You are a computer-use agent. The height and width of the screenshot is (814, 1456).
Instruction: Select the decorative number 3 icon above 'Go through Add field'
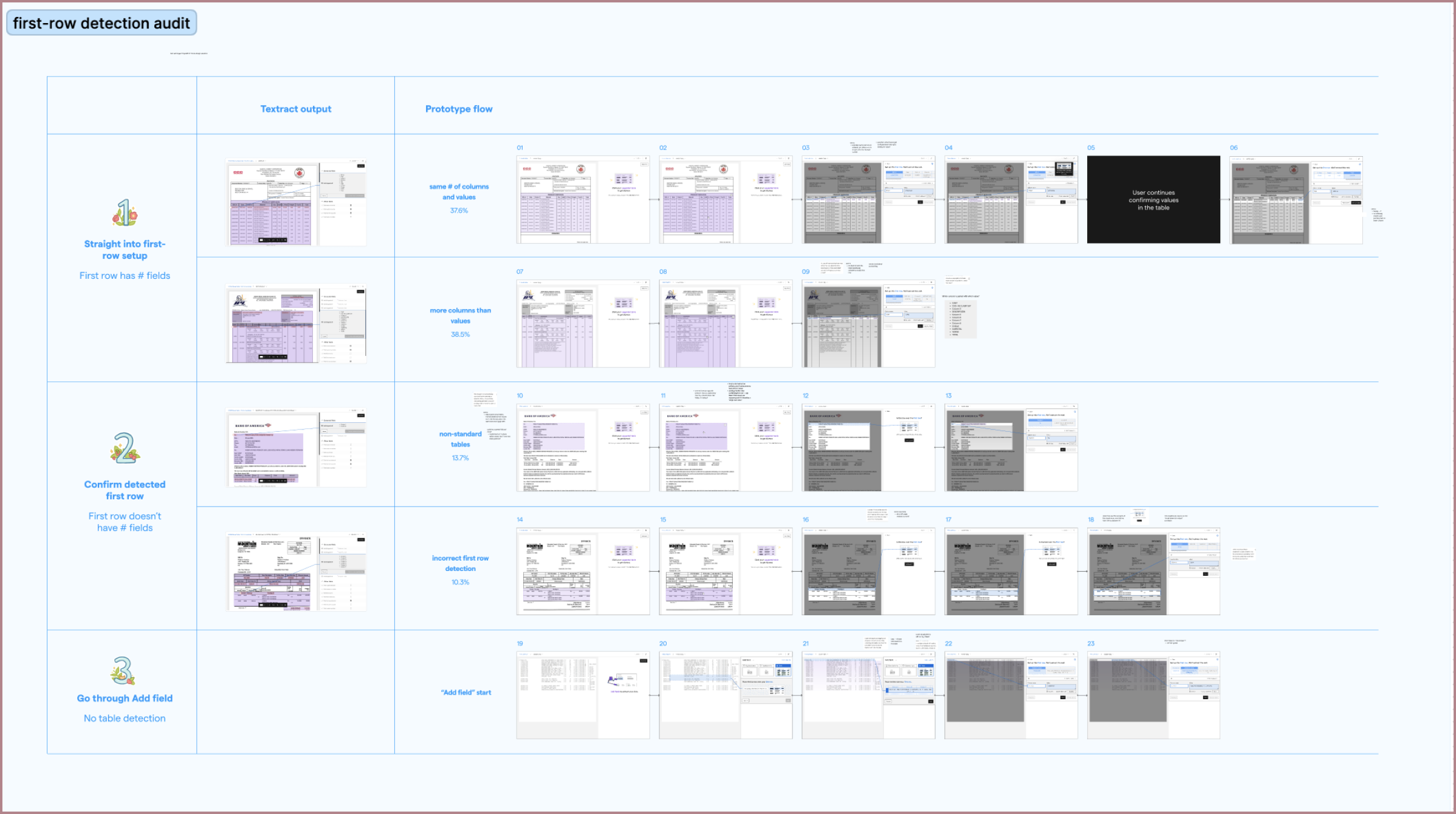tap(123, 671)
